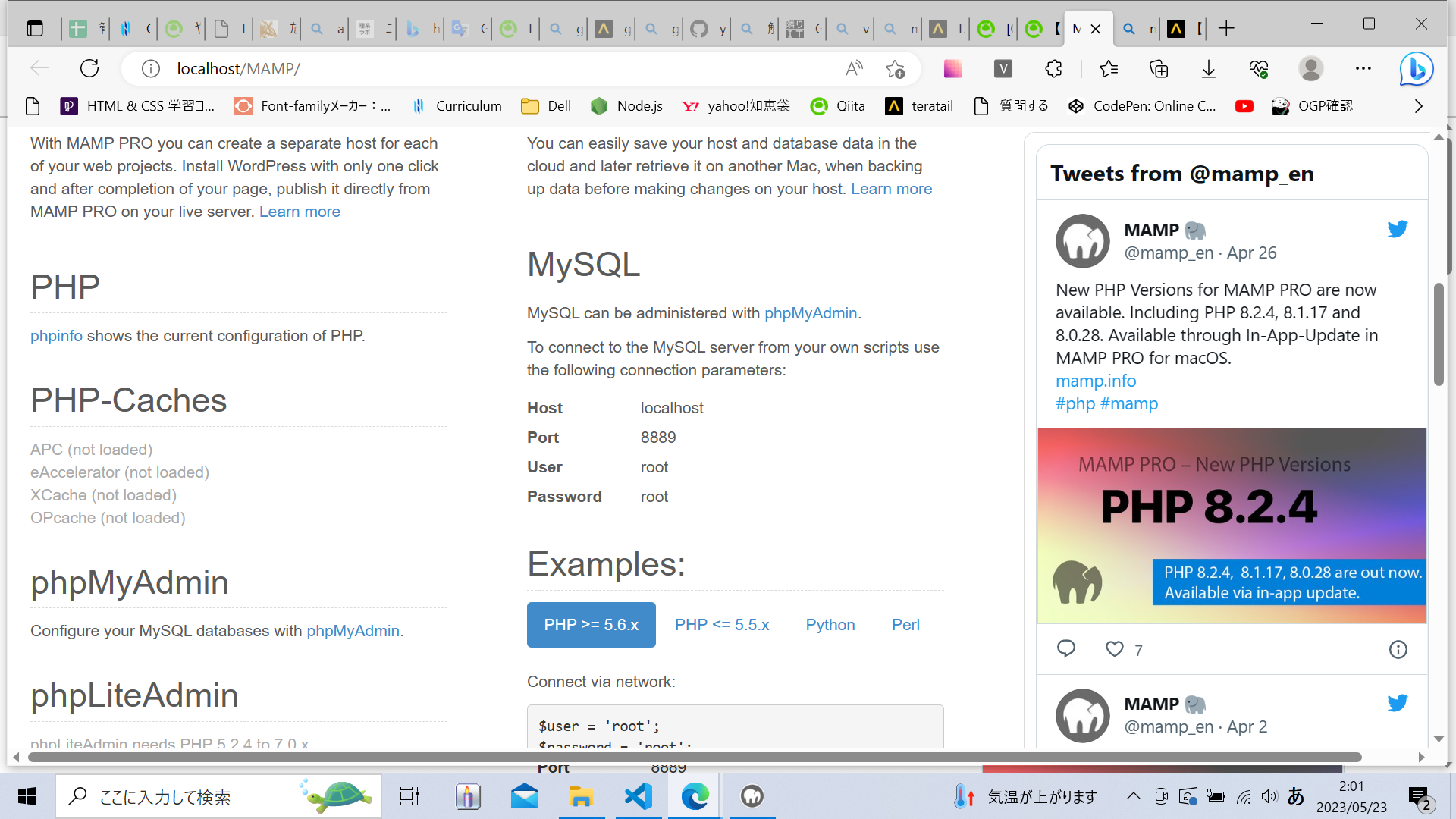Screen dimensions: 1456x819
Task: Open the browser extensions puzzle icon
Action: [1053, 69]
